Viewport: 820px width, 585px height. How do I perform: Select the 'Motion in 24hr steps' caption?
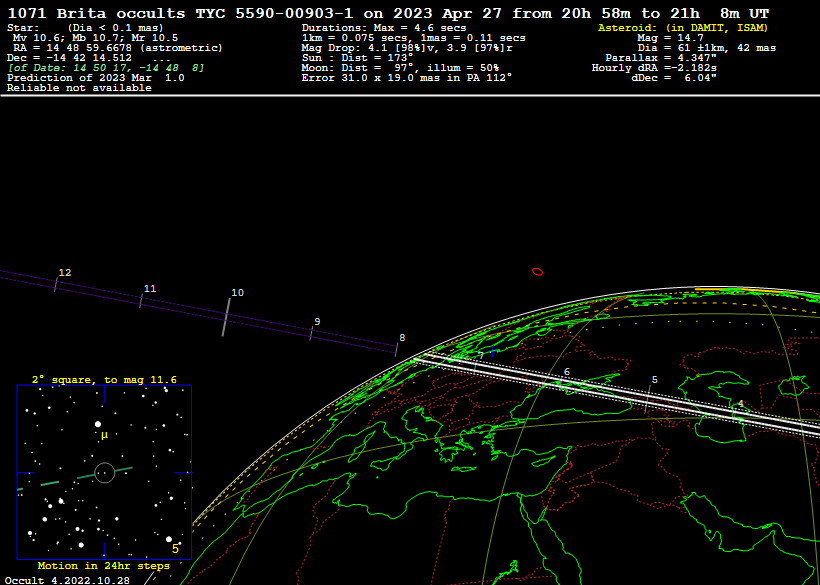click(x=104, y=566)
